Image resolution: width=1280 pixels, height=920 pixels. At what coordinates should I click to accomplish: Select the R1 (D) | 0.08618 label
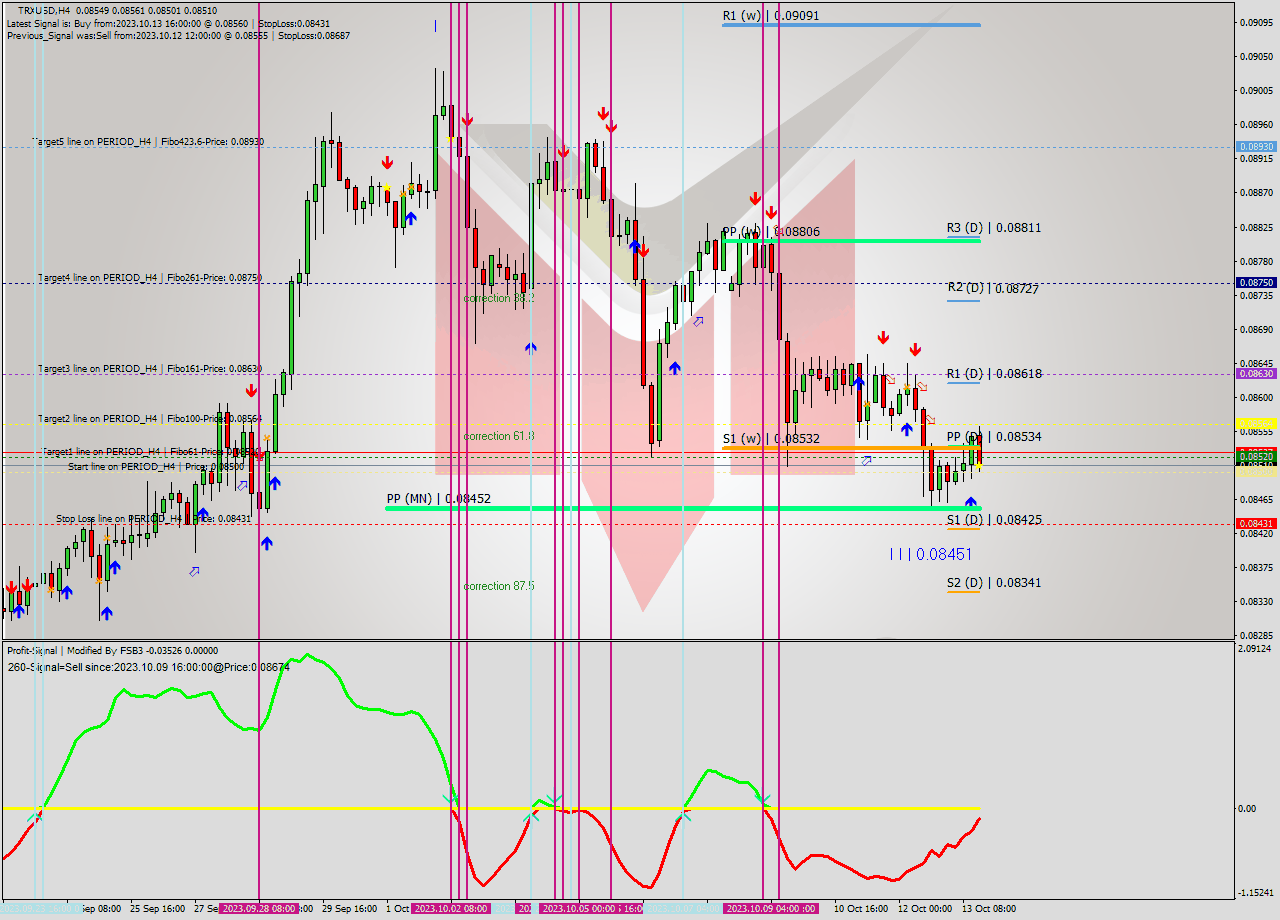tap(994, 374)
